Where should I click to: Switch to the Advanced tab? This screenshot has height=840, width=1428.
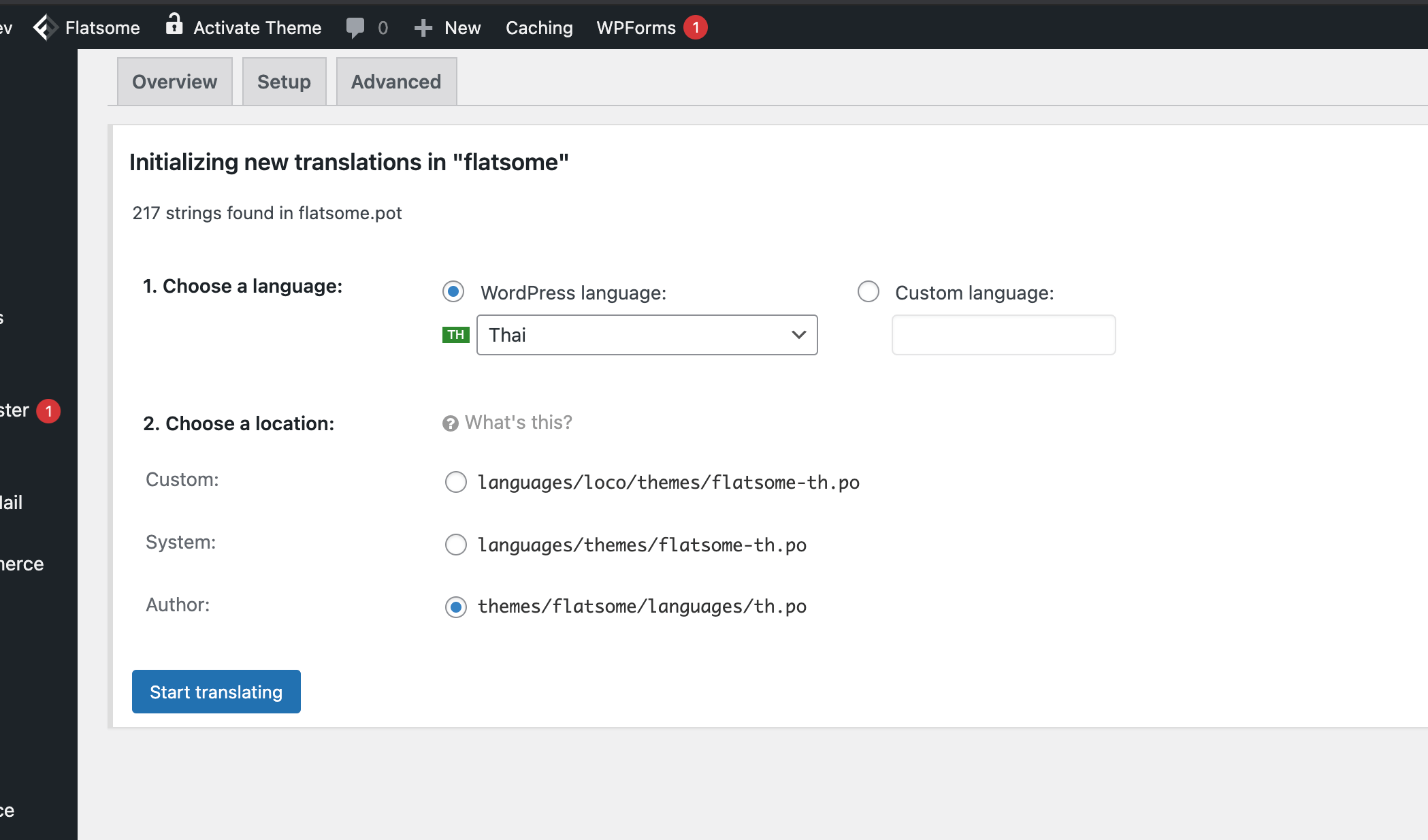(x=396, y=82)
